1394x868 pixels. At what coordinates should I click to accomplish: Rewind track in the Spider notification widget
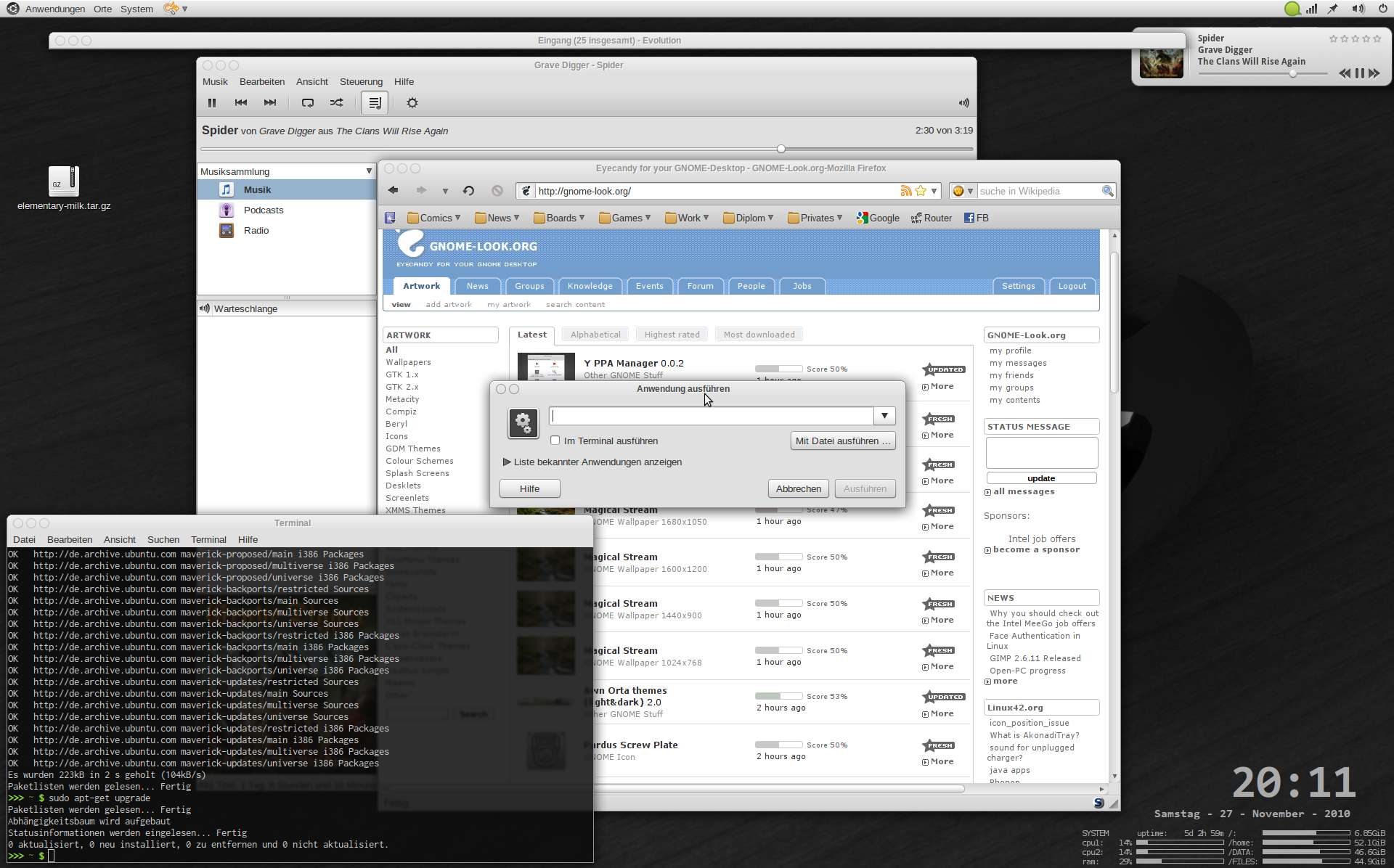point(1345,73)
